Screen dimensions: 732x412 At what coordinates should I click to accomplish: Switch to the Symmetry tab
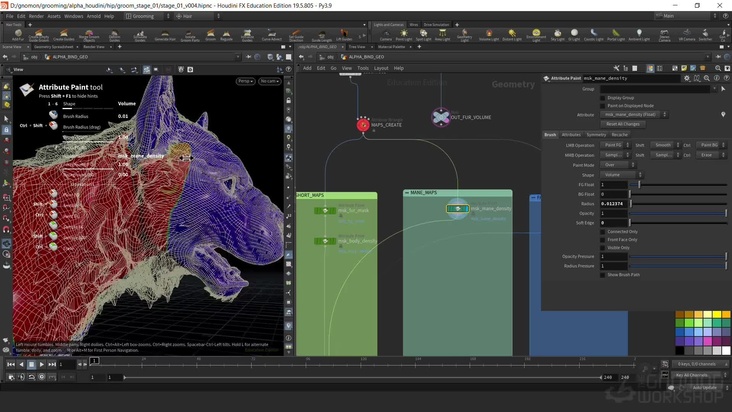tap(596, 134)
